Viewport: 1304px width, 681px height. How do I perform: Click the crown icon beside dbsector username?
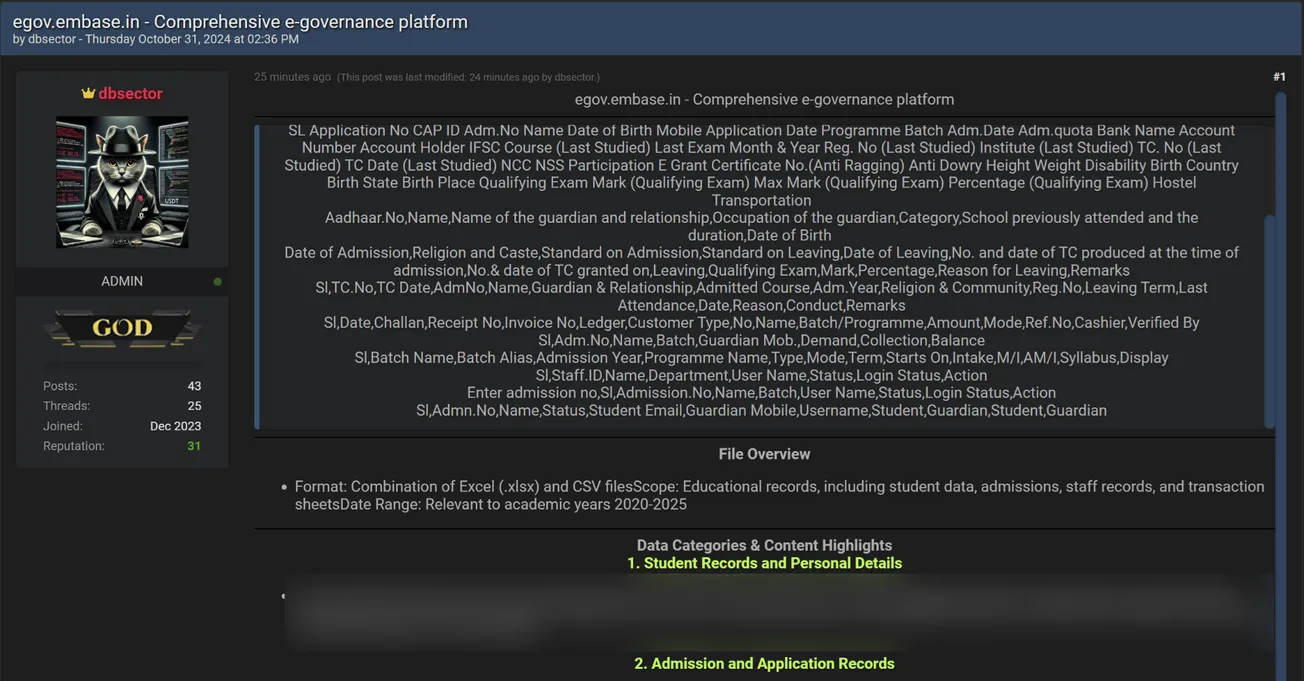pyautogui.click(x=88, y=93)
